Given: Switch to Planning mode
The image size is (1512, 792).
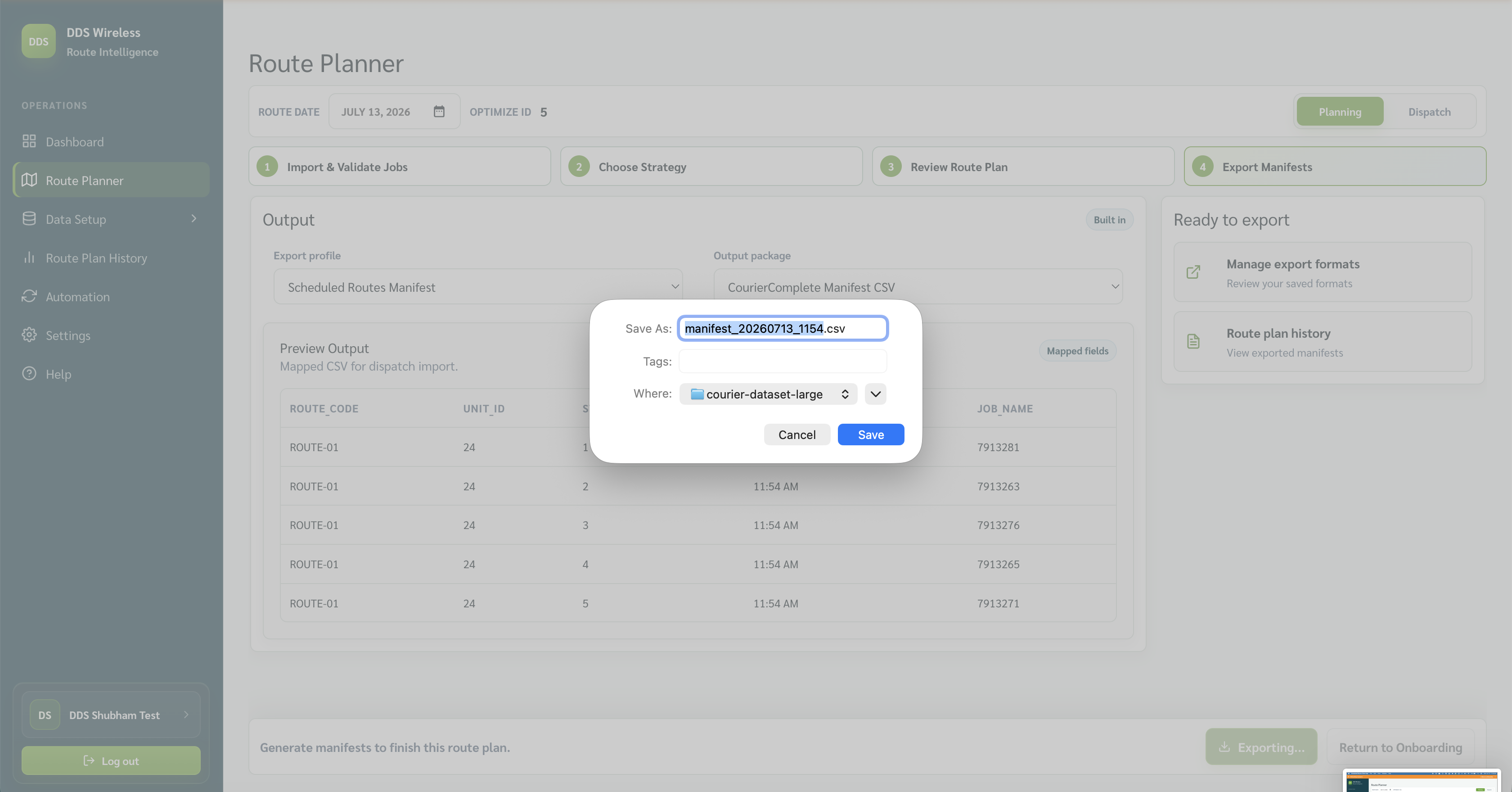Looking at the screenshot, I should (x=1340, y=112).
